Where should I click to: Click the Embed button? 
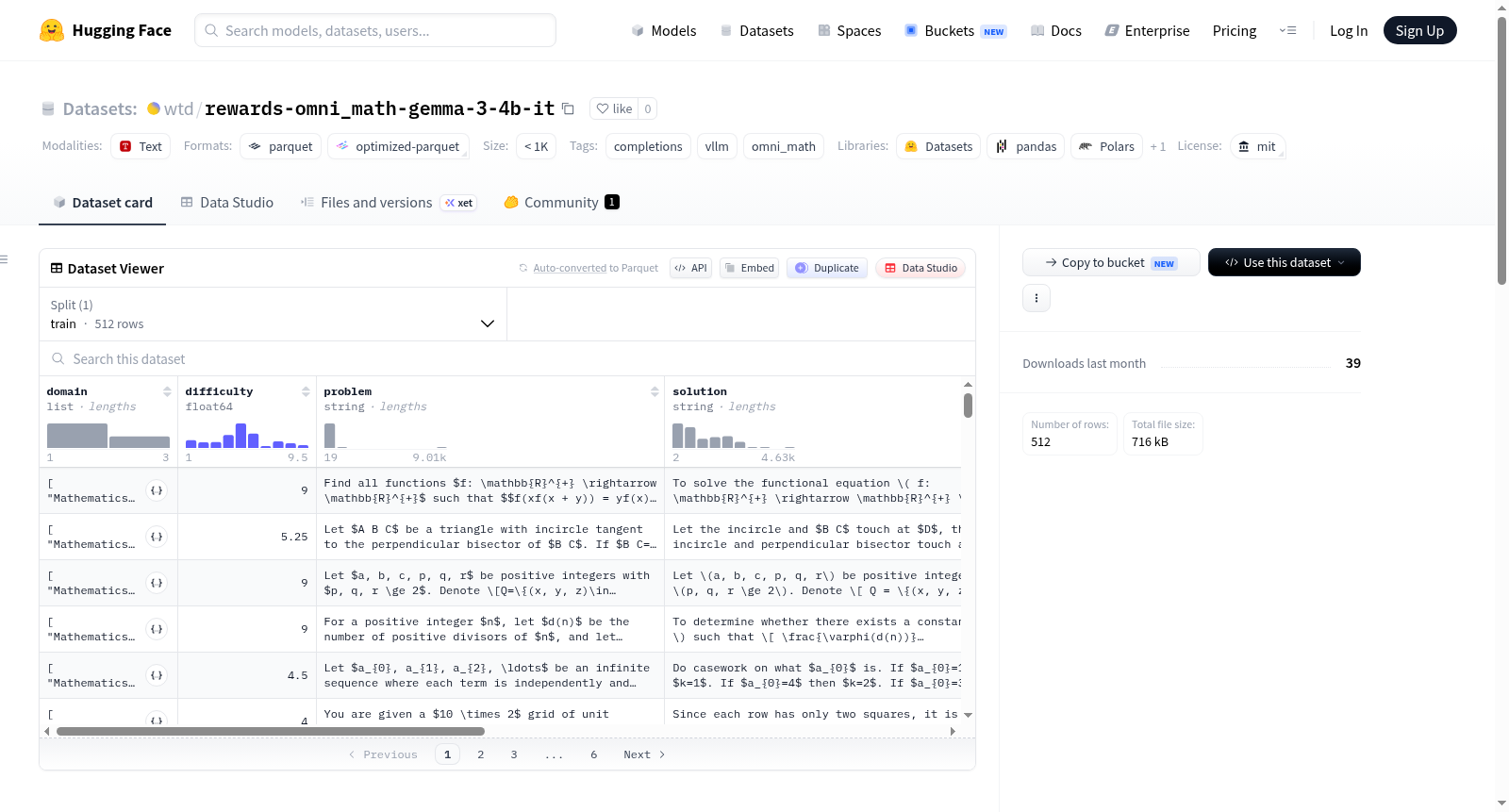click(x=749, y=268)
